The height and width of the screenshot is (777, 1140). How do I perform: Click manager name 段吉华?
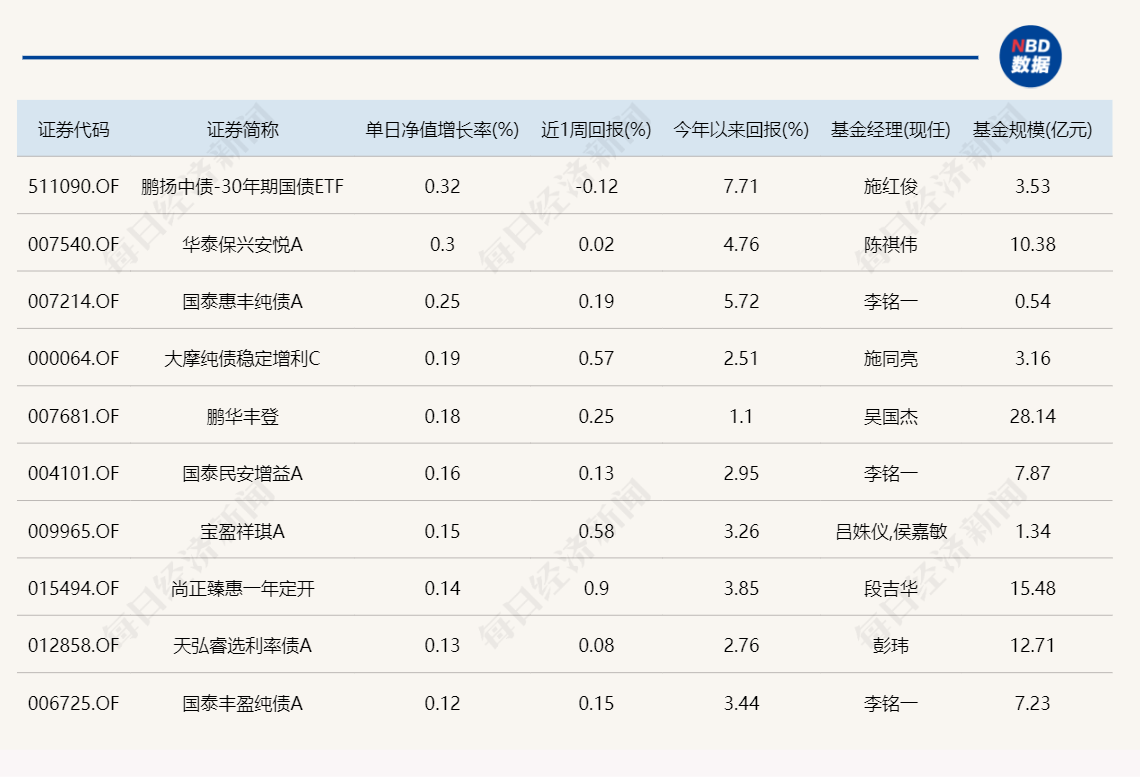[891, 588]
